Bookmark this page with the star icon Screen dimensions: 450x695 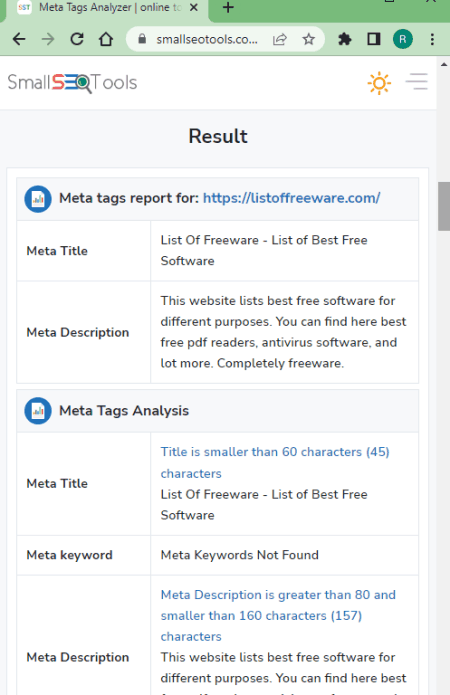coord(309,39)
